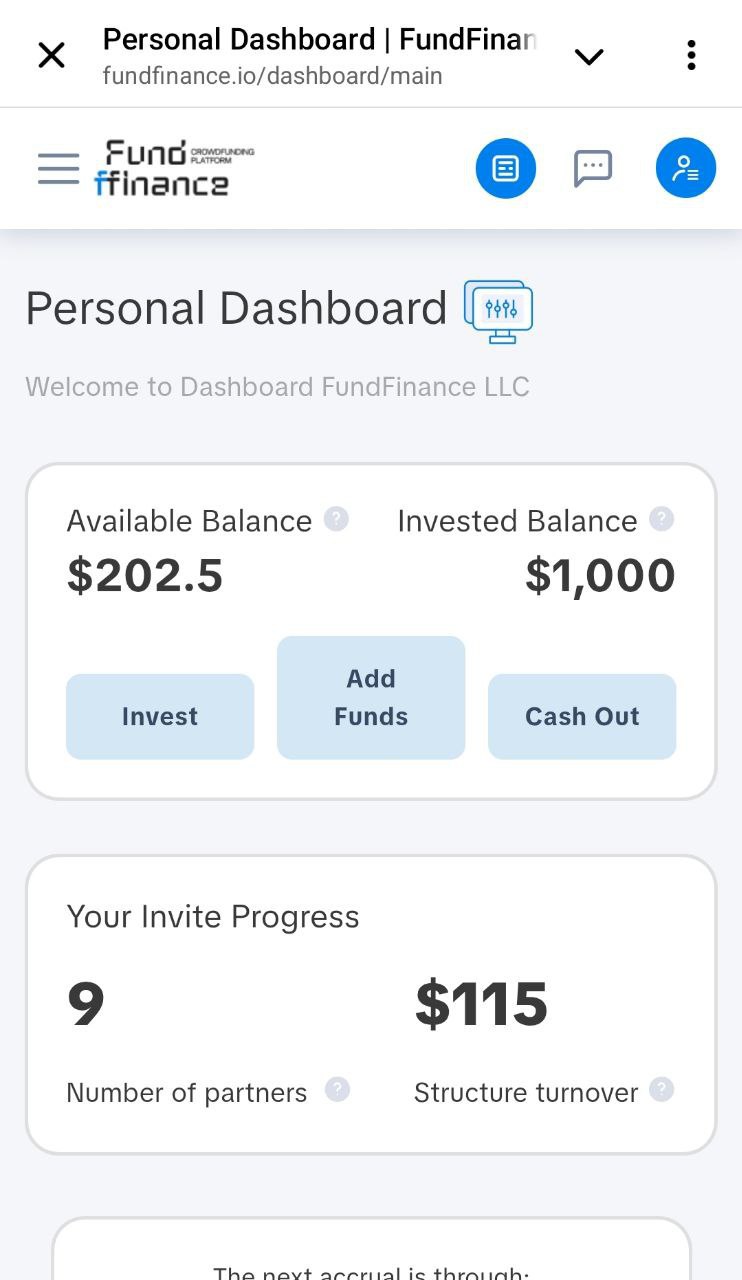Open the blue news feed icon
The height and width of the screenshot is (1280, 742).
pyautogui.click(x=506, y=168)
